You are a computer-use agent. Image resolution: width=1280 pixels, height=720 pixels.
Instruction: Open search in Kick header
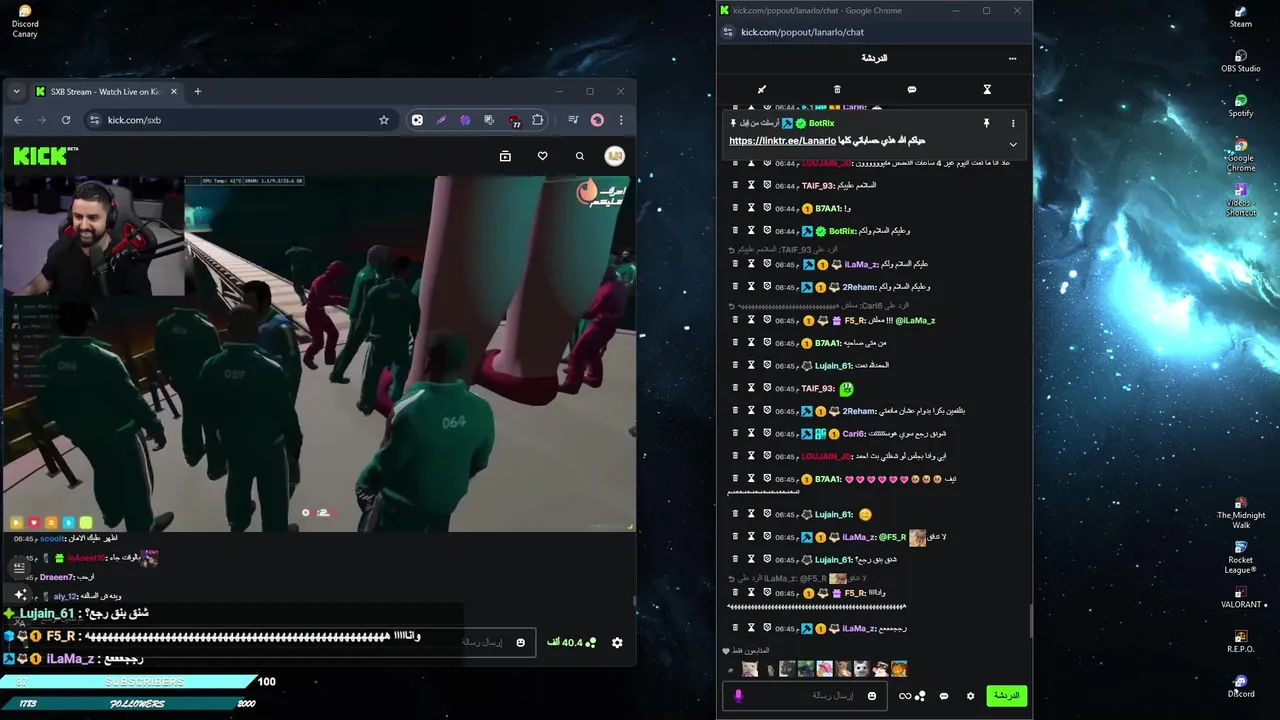coord(579,156)
